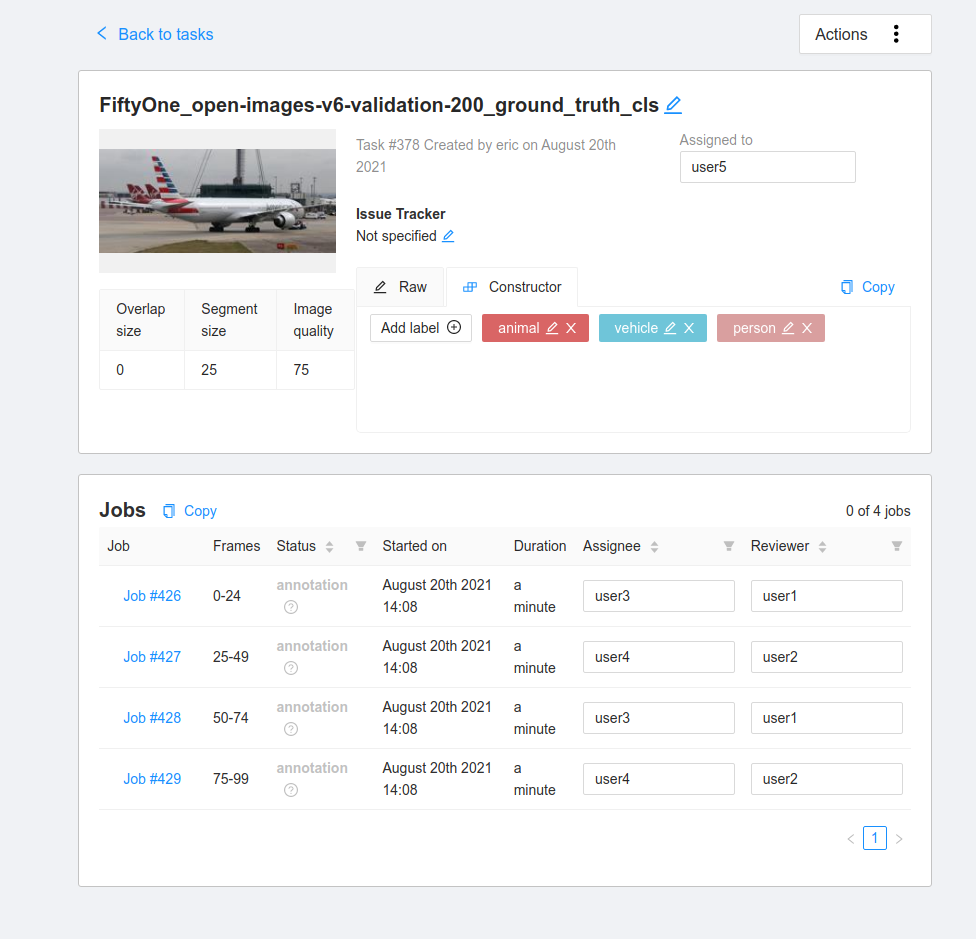Open Reviewer column filter icon
976x939 pixels.
pos(896,546)
